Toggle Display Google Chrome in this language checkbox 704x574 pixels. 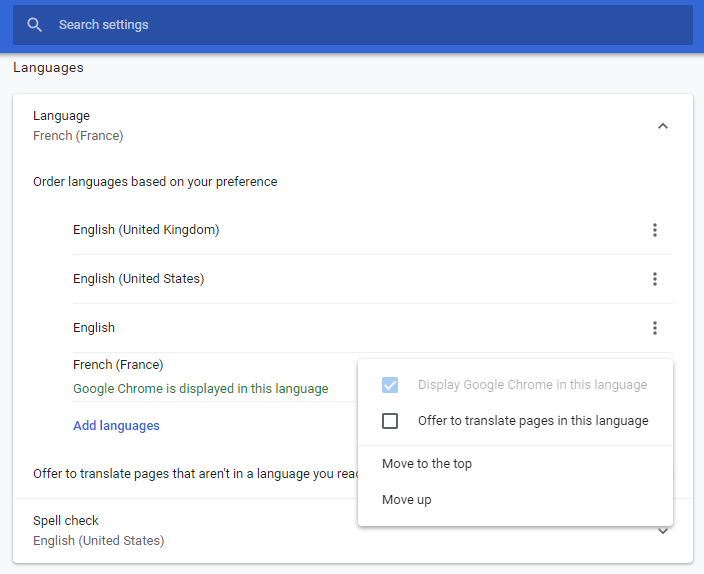(x=391, y=385)
